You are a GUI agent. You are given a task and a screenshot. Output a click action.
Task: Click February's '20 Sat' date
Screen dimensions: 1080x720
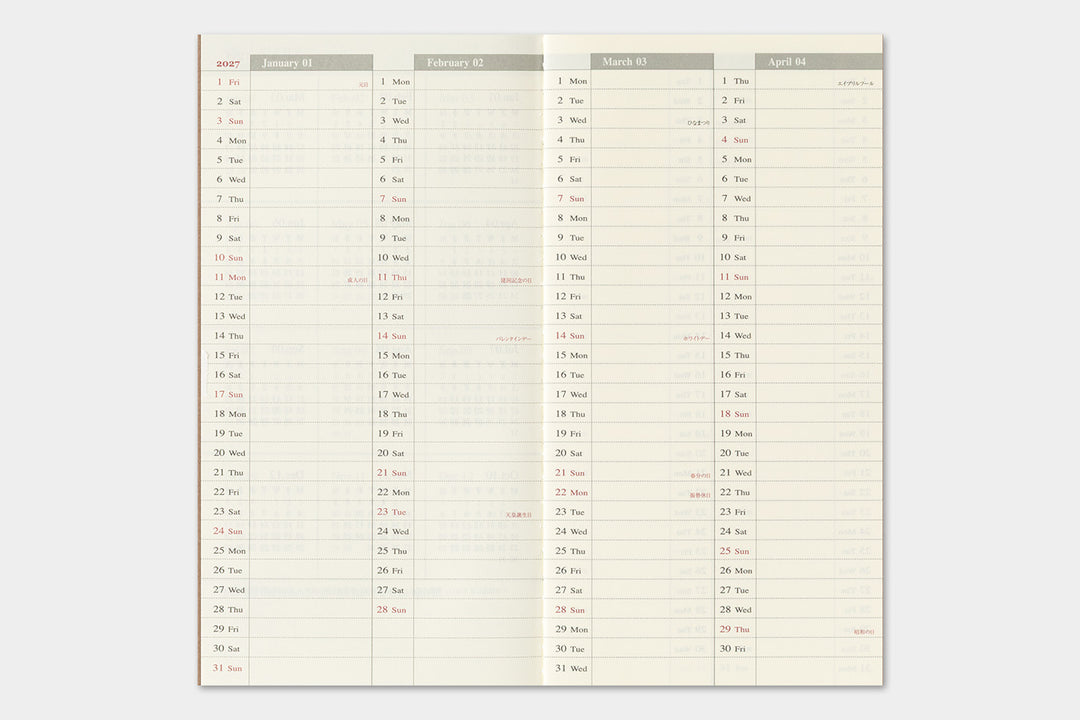click(391, 453)
